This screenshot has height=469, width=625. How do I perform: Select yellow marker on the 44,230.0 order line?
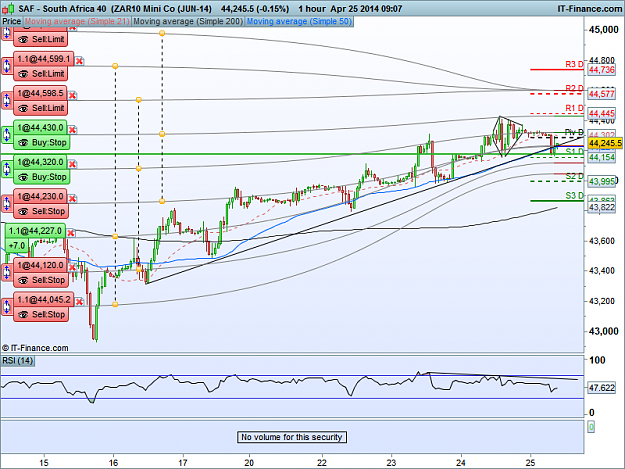point(162,201)
